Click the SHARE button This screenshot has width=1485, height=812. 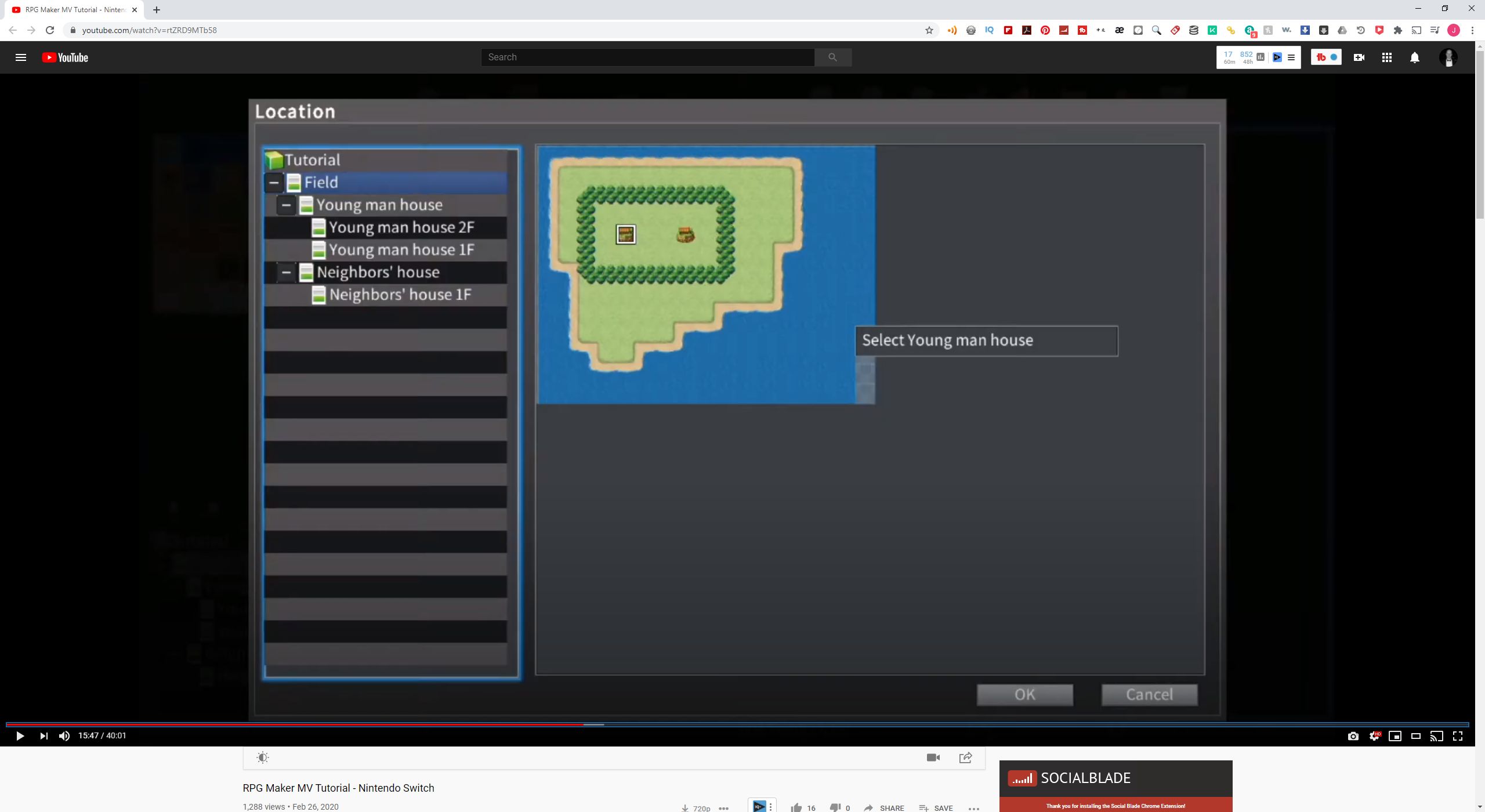[884, 807]
